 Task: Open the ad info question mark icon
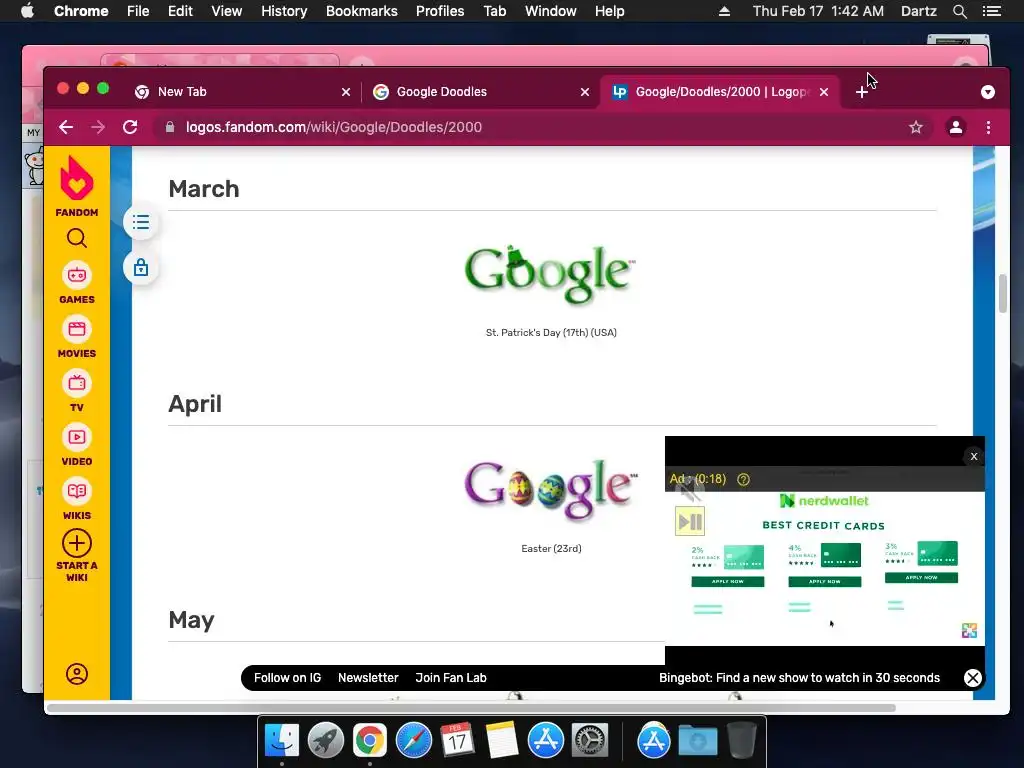click(x=743, y=479)
